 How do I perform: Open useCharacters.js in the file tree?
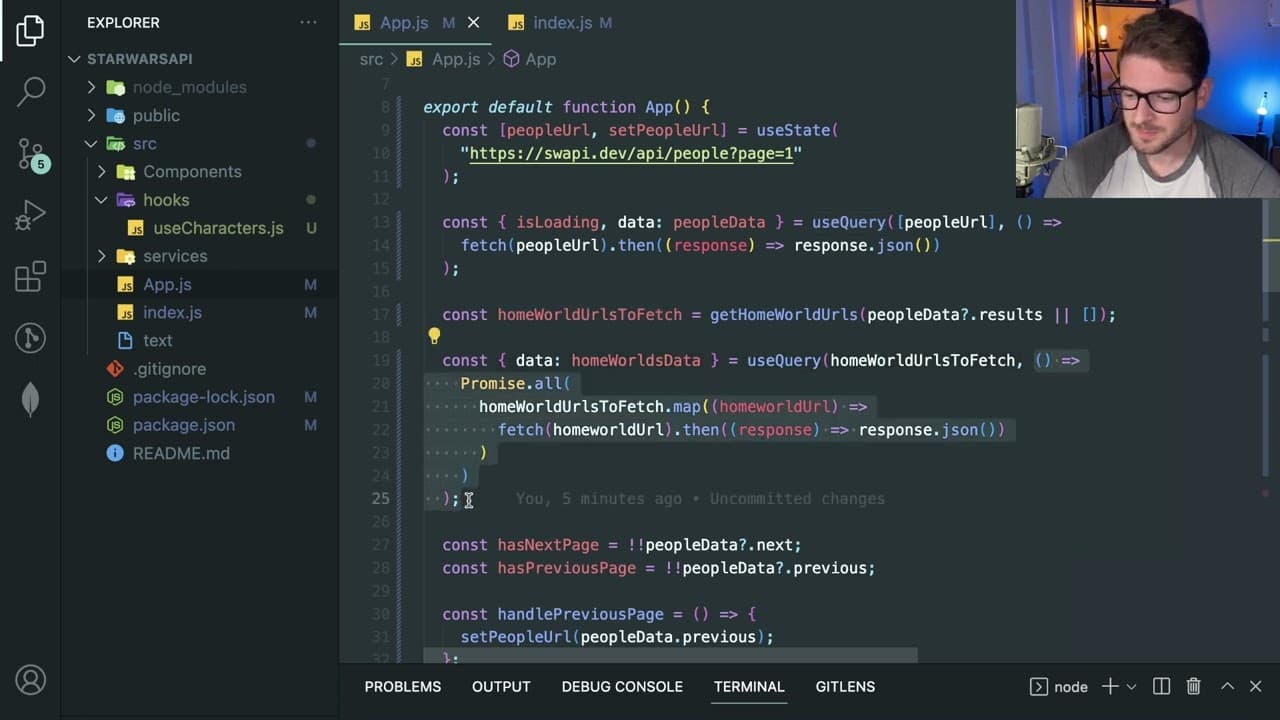(x=218, y=228)
